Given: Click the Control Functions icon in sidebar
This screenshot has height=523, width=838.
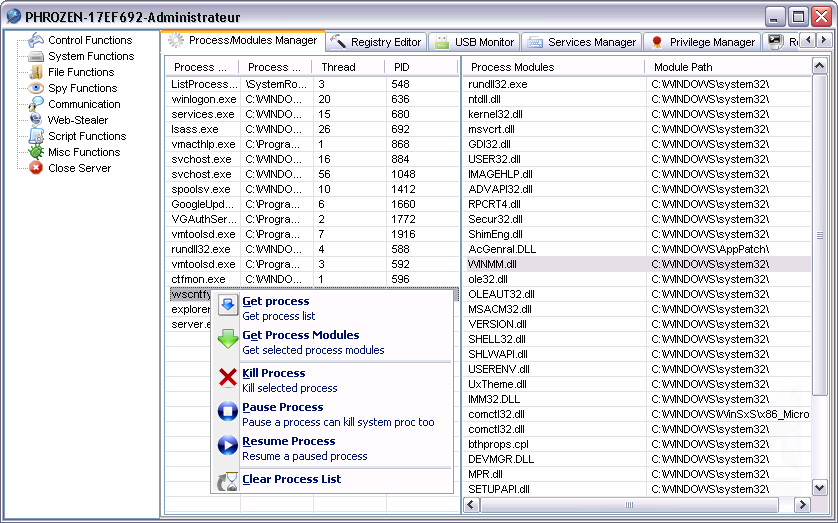Looking at the screenshot, I should click(36, 40).
